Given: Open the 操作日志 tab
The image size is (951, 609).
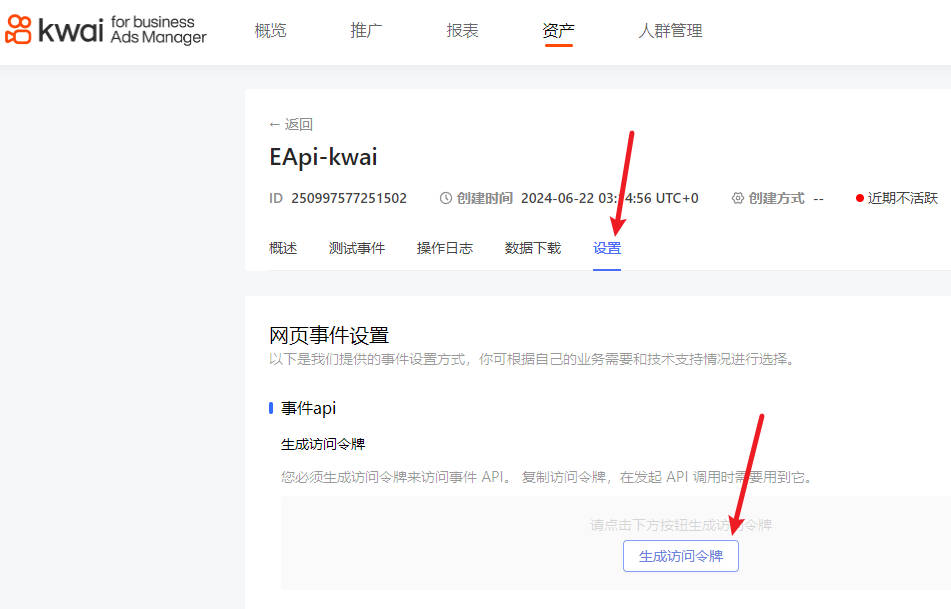Looking at the screenshot, I should 445,247.
